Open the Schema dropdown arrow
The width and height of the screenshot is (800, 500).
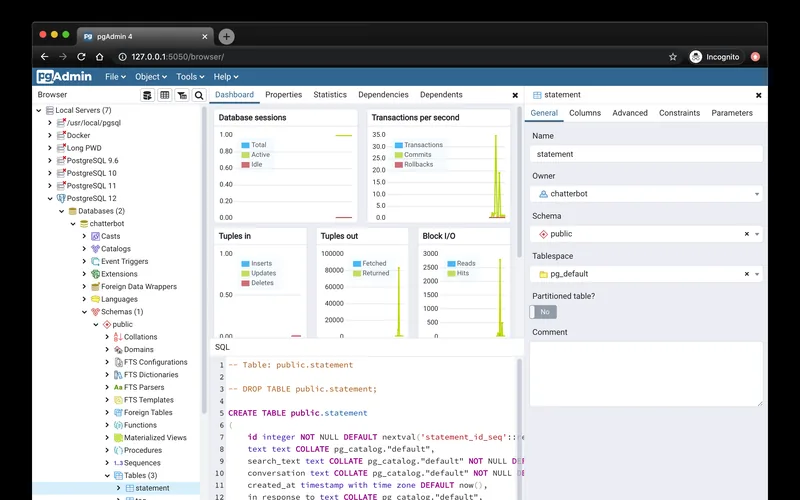point(757,234)
